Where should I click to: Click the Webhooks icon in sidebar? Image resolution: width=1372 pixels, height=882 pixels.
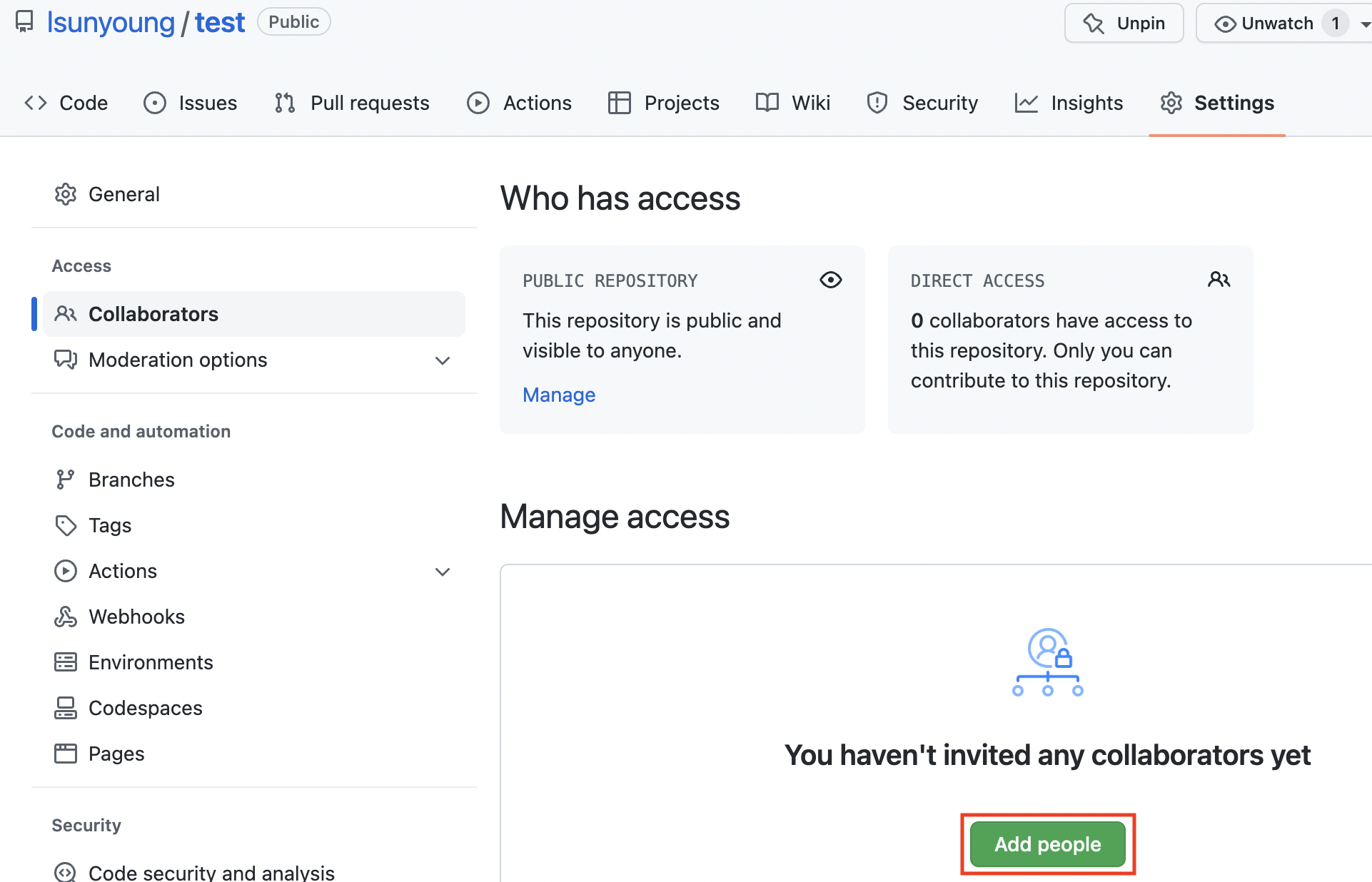(x=65, y=617)
